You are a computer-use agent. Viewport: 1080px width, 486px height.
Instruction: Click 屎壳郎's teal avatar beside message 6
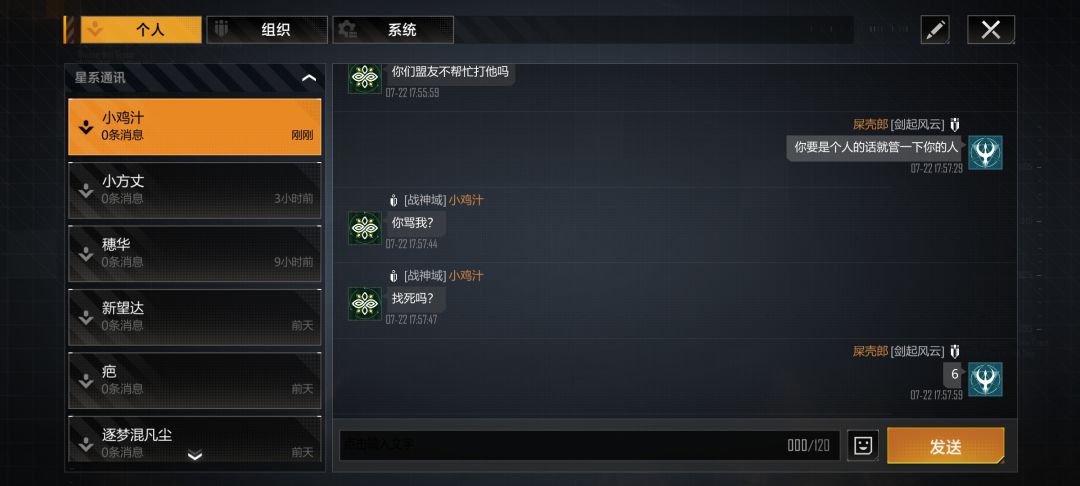point(985,379)
